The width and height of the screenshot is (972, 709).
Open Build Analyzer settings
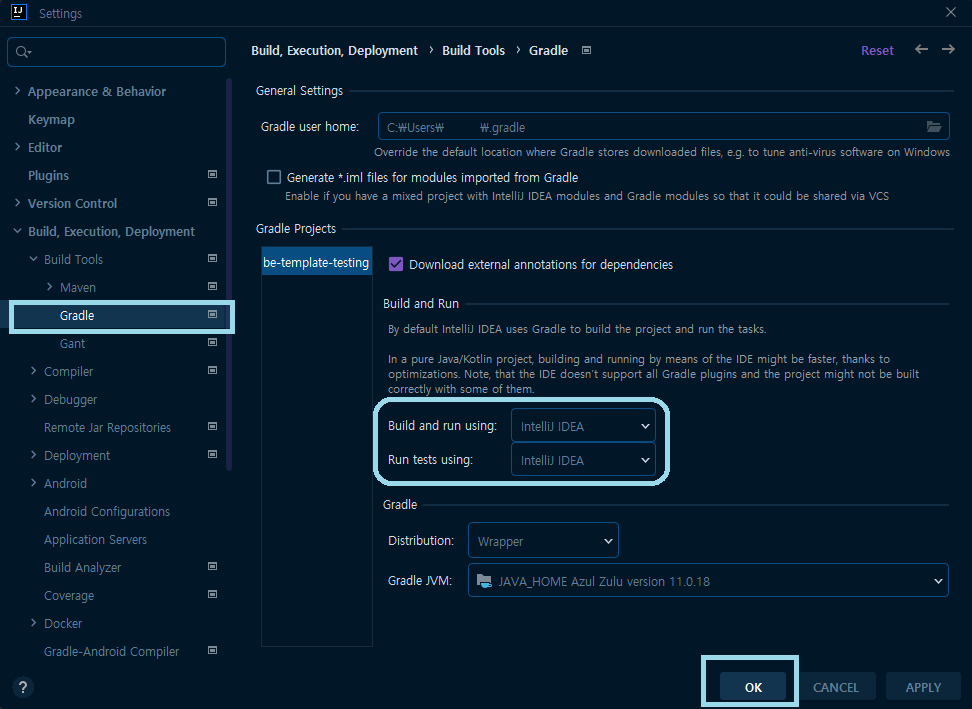pyautogui.click(x=82, y=567)
